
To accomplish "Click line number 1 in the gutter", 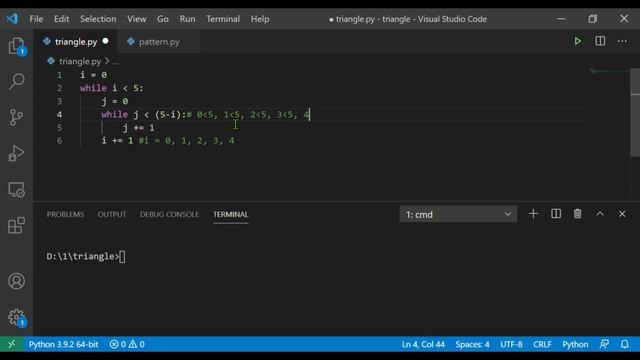I will [x=60, y=75].
